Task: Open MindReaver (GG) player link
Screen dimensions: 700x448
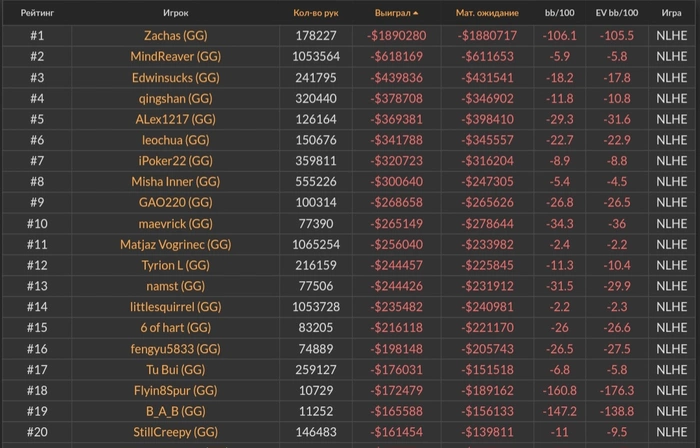Action: (175, 56)
